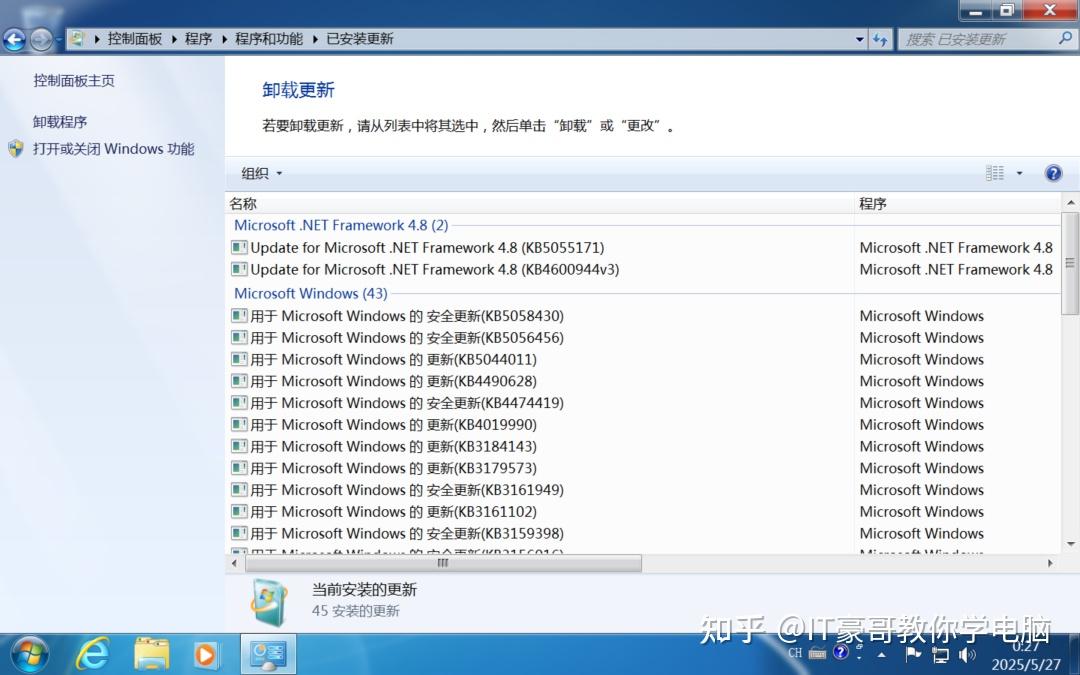1080x675 pixels.
Task: Click the blue Help question mark icon
Action: tap(1053, 172)
